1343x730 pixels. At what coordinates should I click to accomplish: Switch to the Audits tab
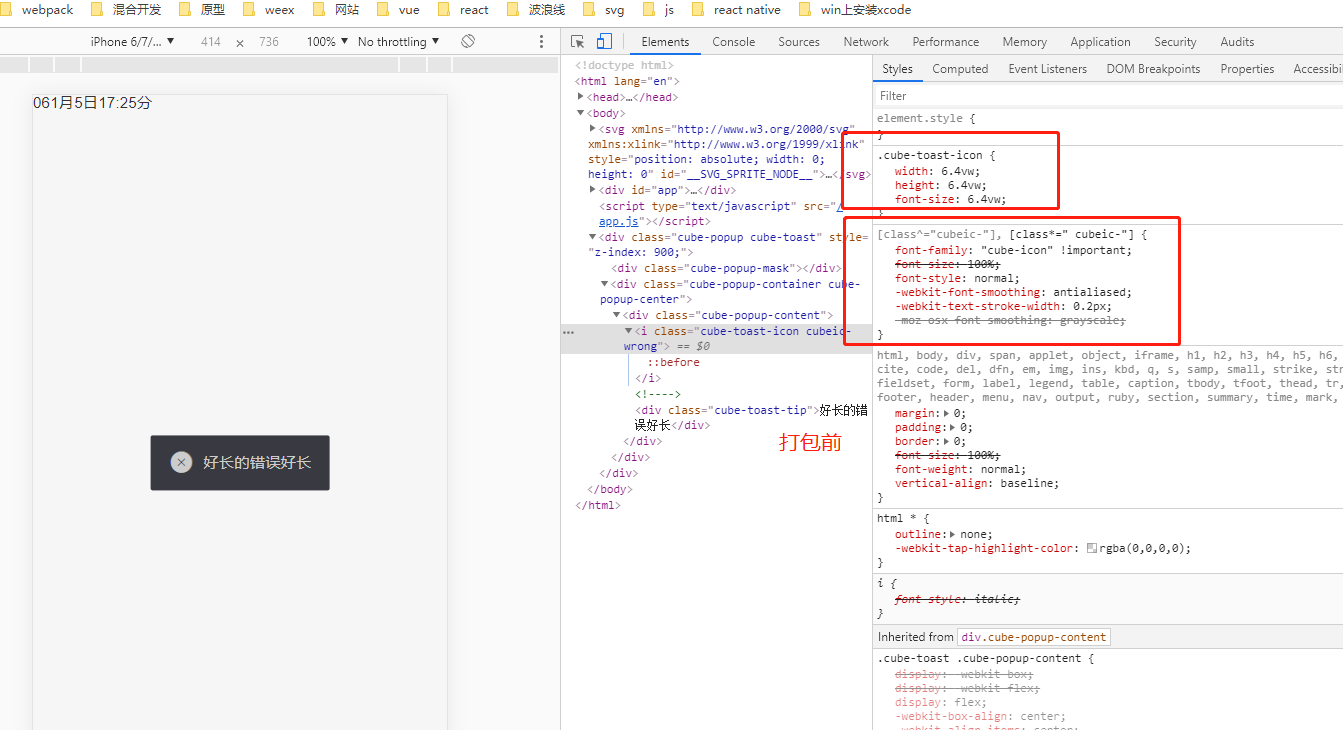coord(1237,42)
